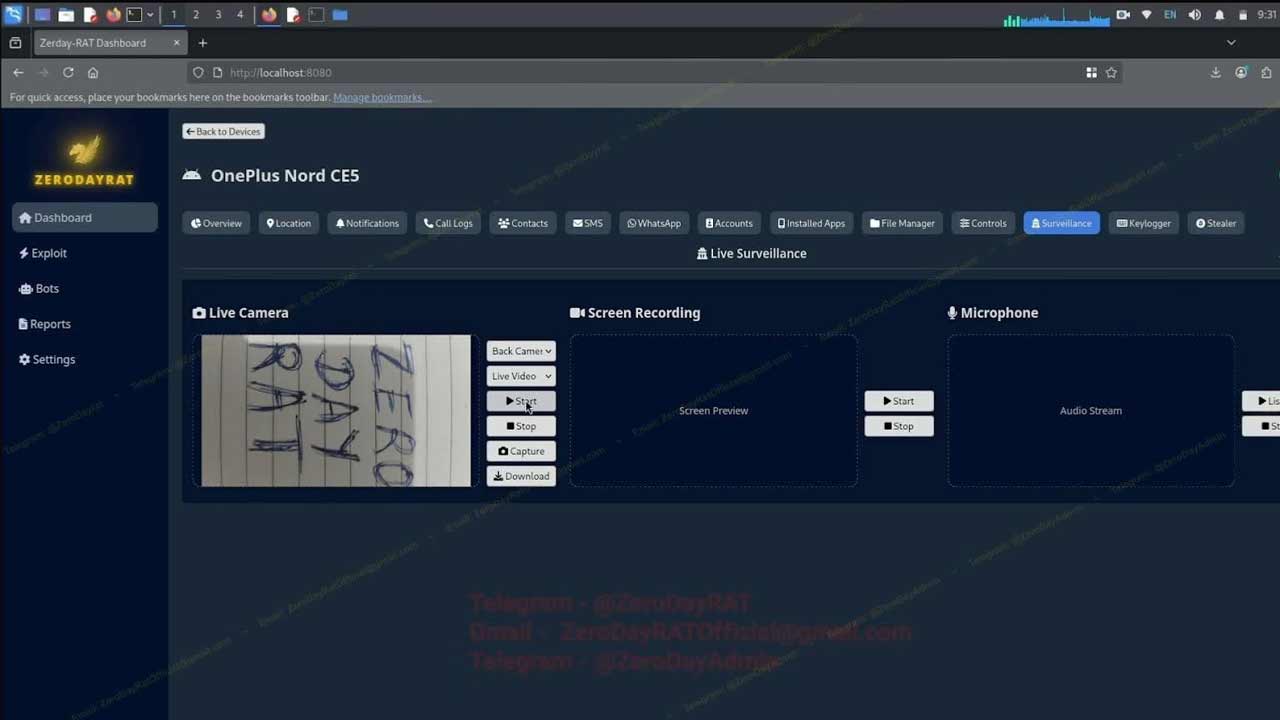Open the Location tab
The image size is (1280, 720).
point(289,223)
